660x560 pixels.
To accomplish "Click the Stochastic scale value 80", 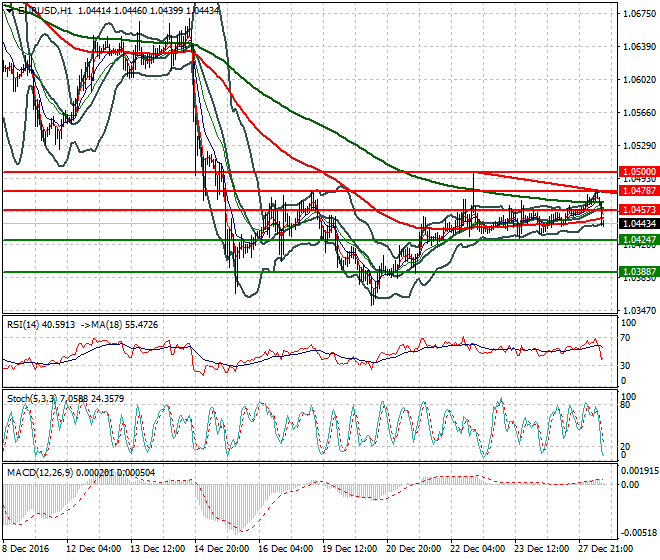I will pyautogui.click(x=626, y=405).
